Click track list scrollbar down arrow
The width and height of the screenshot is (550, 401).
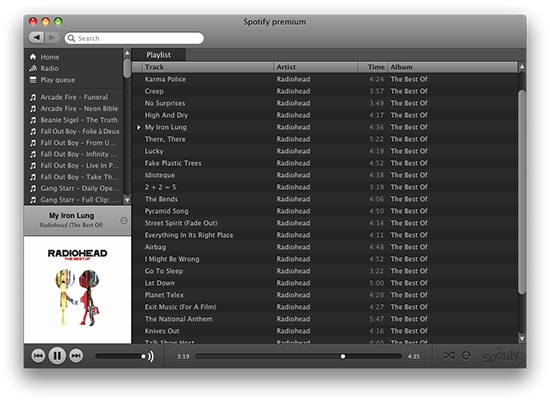click(x=522, y=339)
